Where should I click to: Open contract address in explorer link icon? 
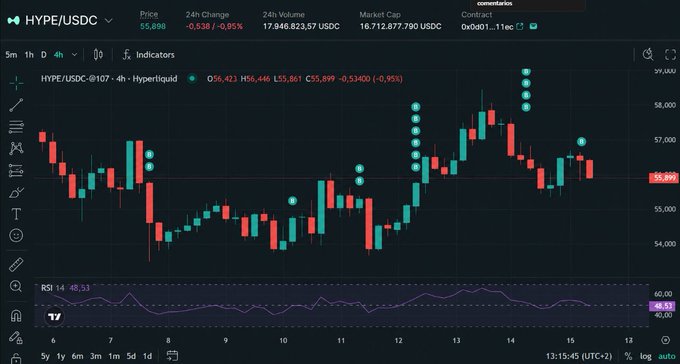pyautogui.click(x=520, y=26)
